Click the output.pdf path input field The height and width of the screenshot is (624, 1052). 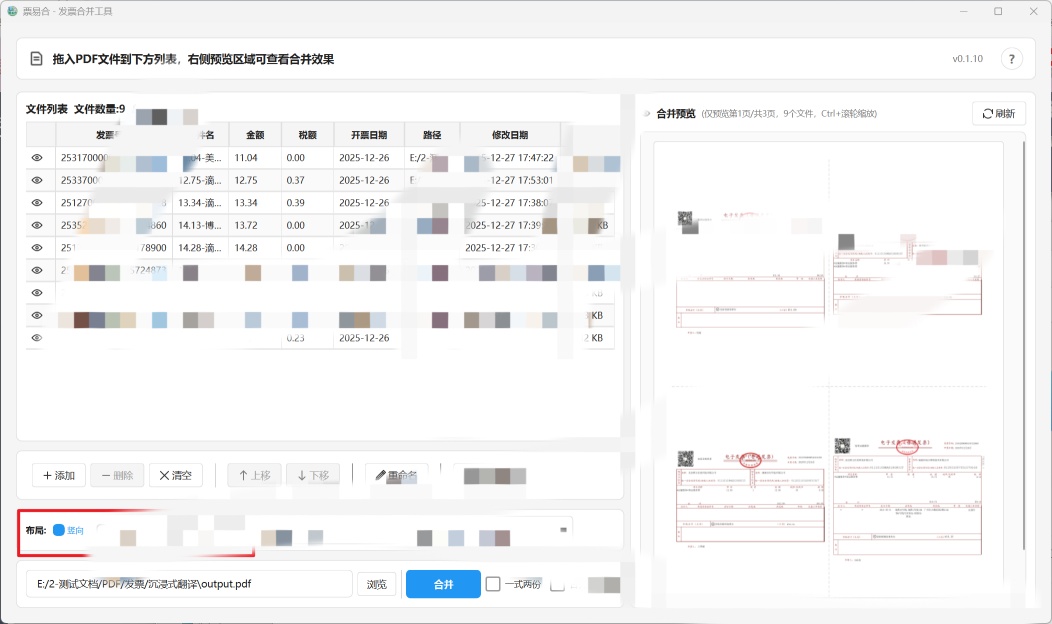tap(189, 584)
